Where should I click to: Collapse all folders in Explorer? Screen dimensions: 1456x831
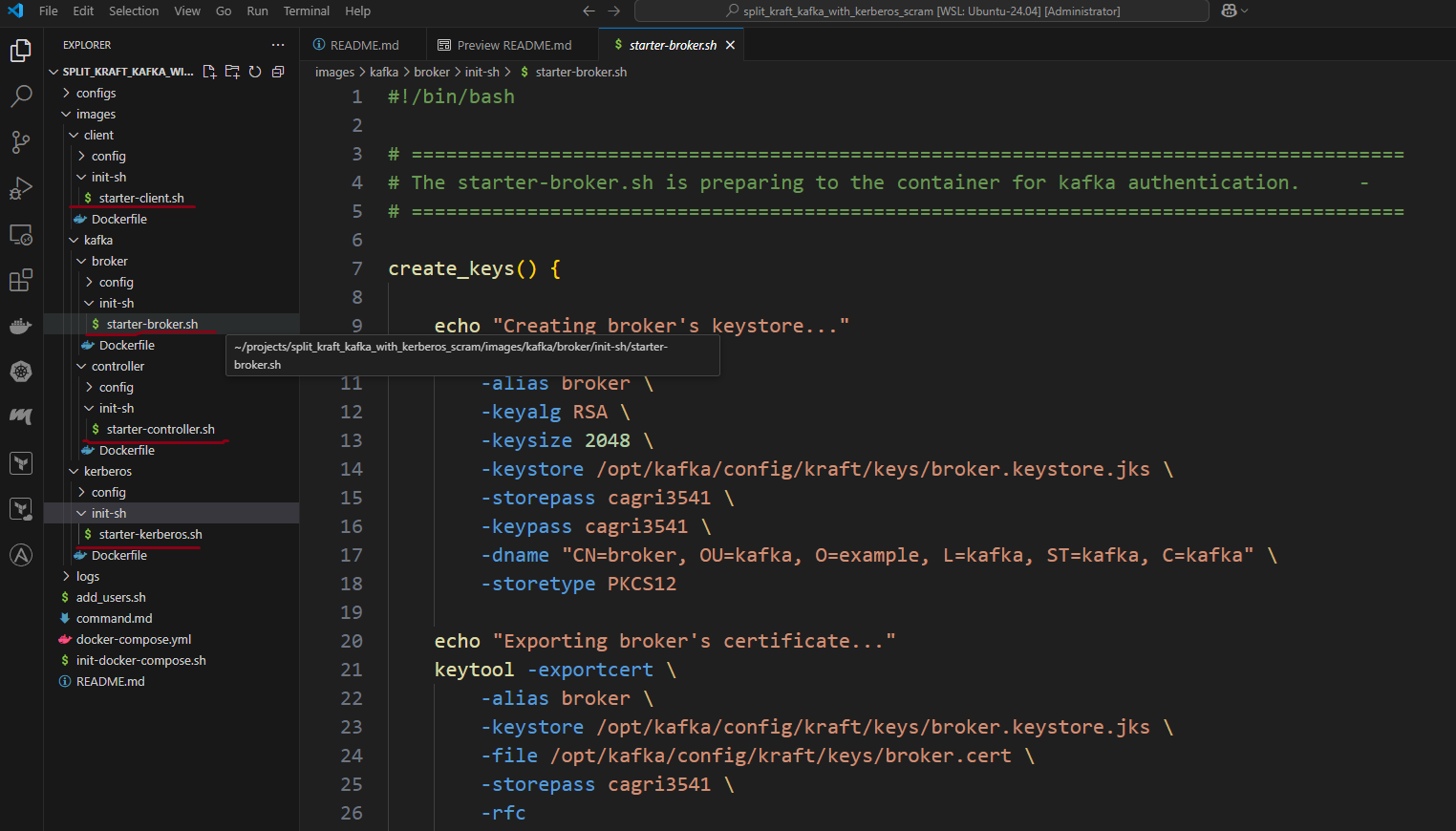[278, 72]
